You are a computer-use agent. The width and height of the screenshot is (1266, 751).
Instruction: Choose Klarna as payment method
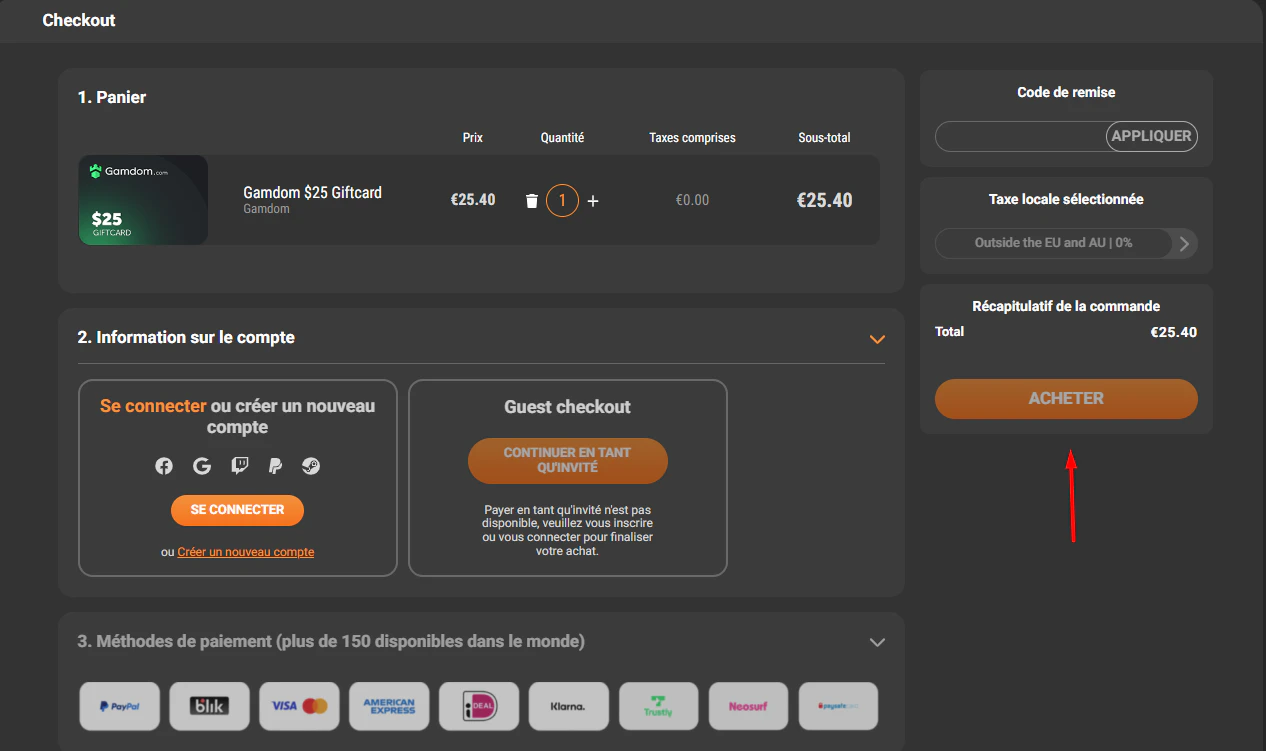[x=569, y=706]
